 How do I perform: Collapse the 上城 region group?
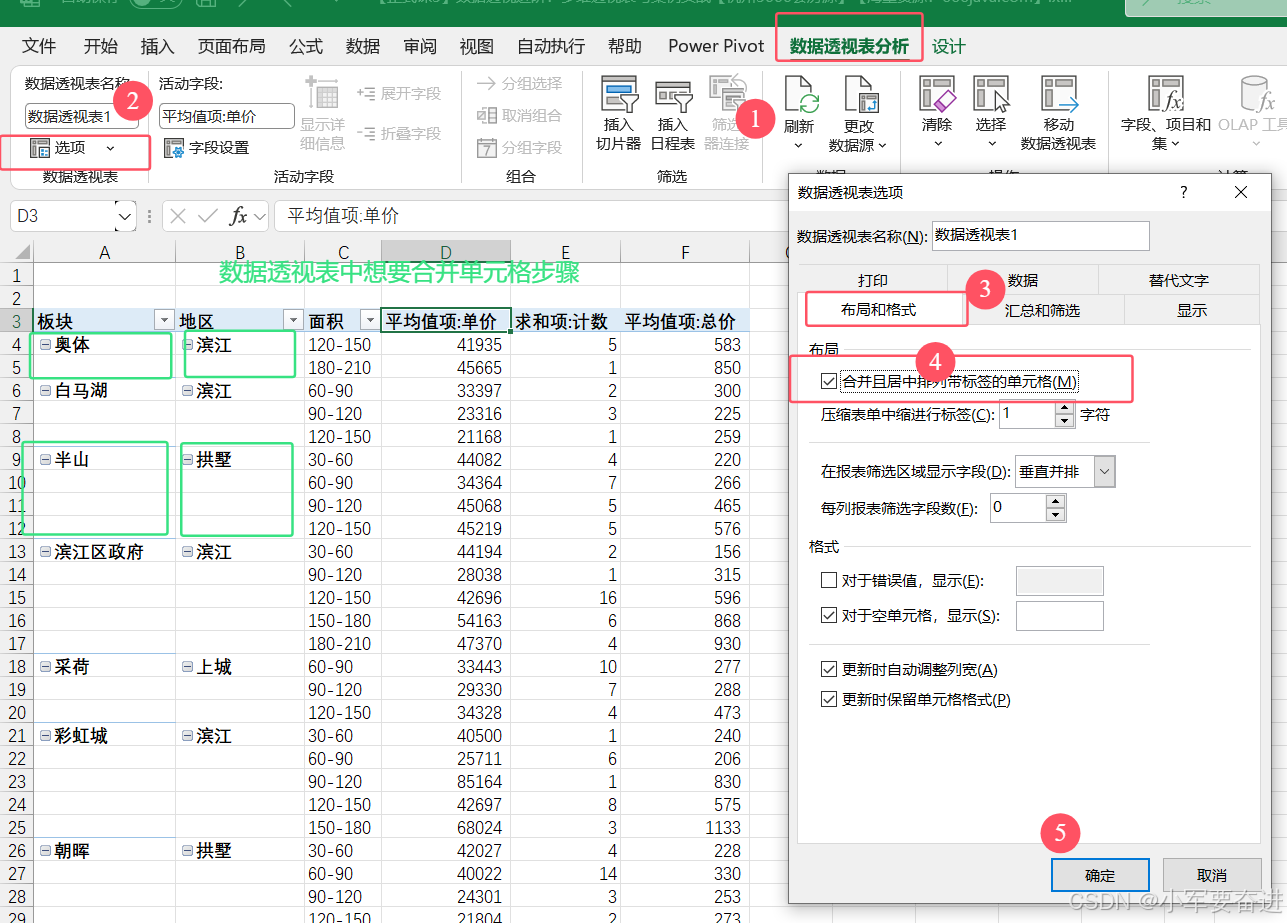(x=188, y=666)
